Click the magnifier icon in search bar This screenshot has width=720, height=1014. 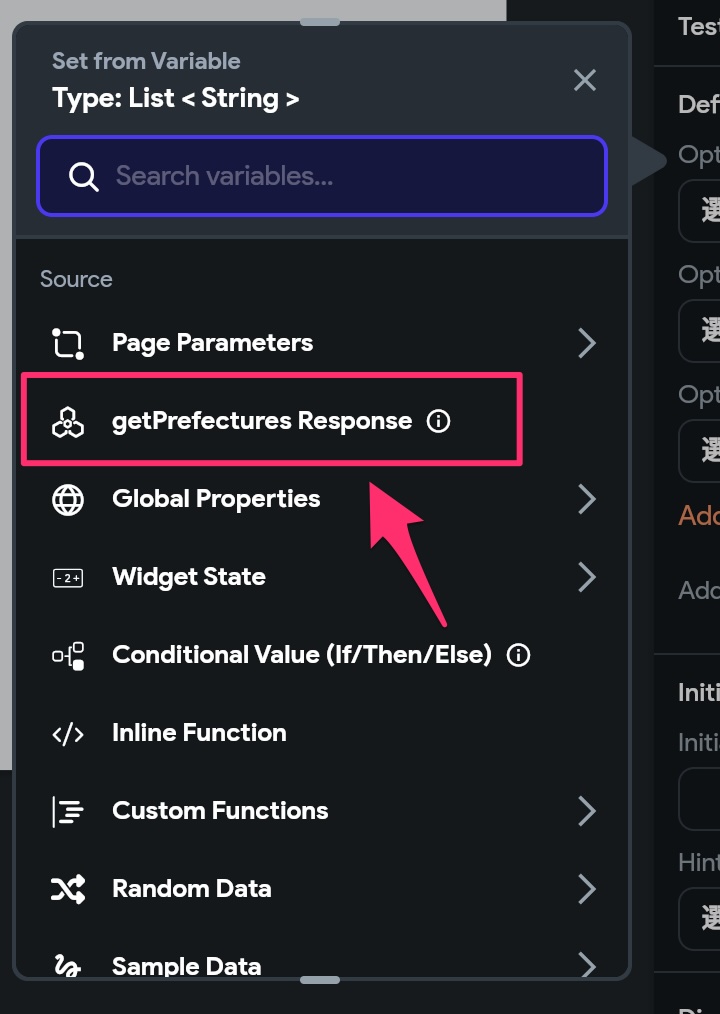coord(83,177)
